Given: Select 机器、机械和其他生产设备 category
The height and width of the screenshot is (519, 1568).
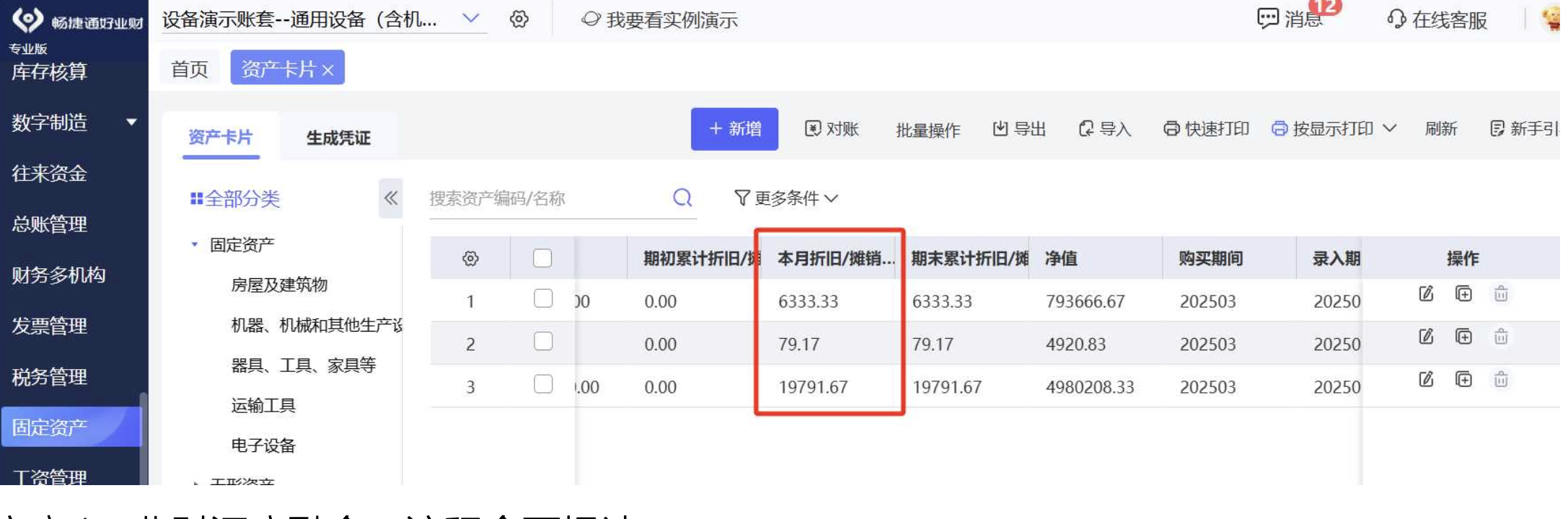Looking at the screenshot, I should (317, 325).
